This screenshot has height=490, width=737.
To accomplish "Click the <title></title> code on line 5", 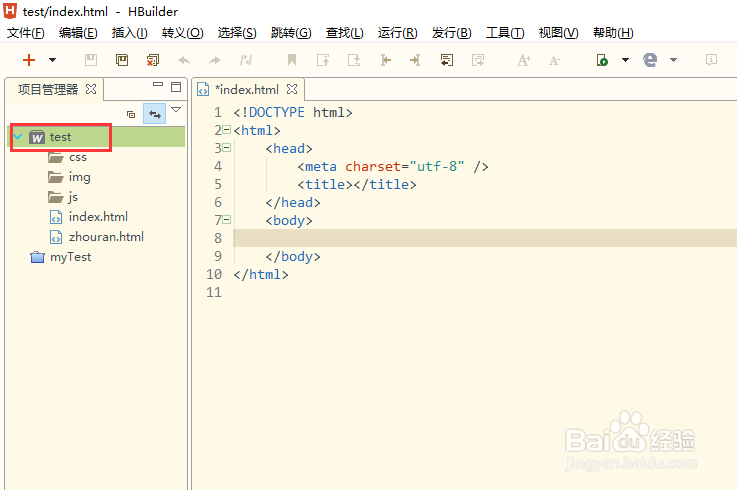I will pyautogui.click(x=357, y=184).
